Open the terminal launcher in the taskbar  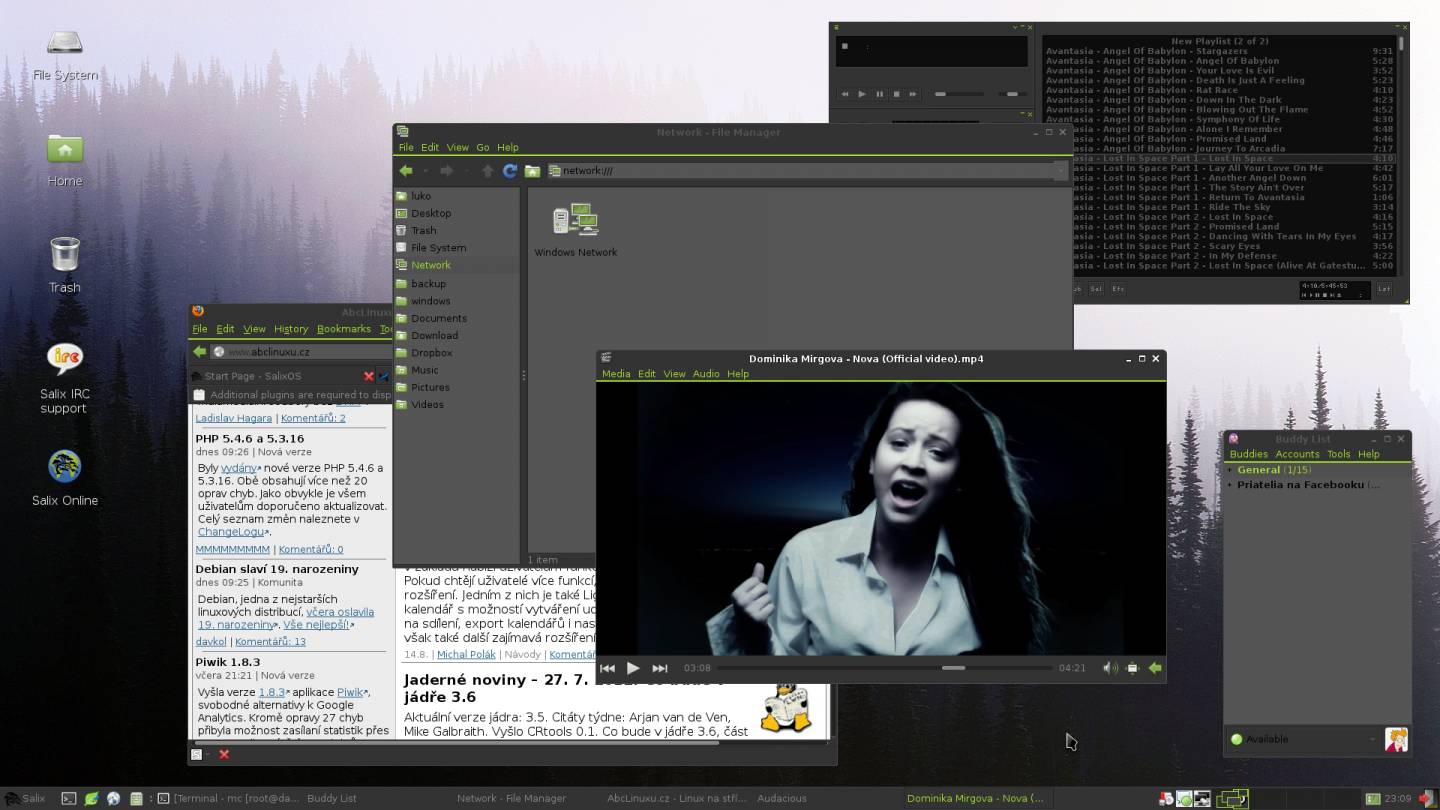pyautogui.click(x=69, y=798)
